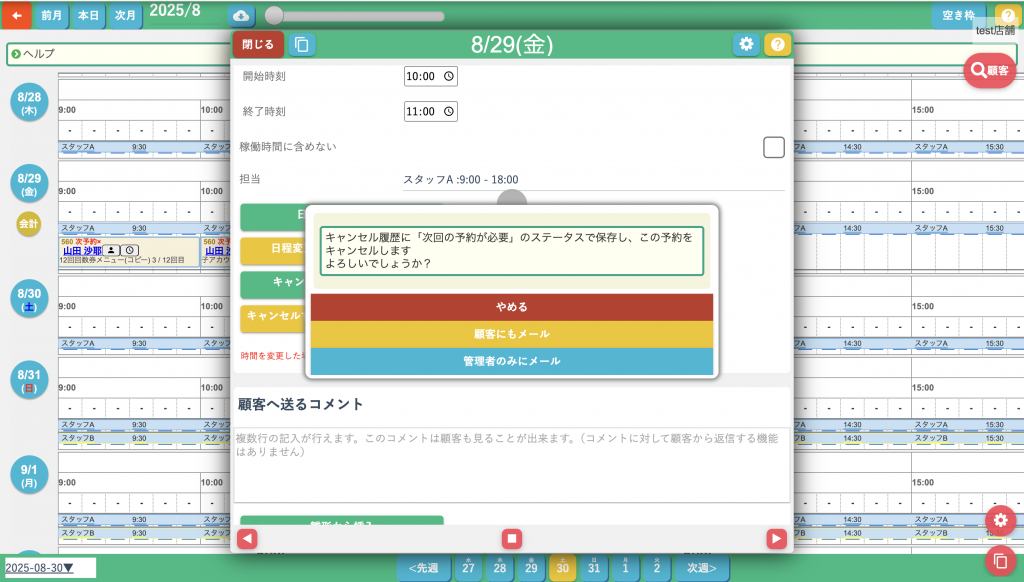The height and width of the screenshot is (582, 1024).
Task: Click the red copy floating button
Action: tap(1000, 560)
